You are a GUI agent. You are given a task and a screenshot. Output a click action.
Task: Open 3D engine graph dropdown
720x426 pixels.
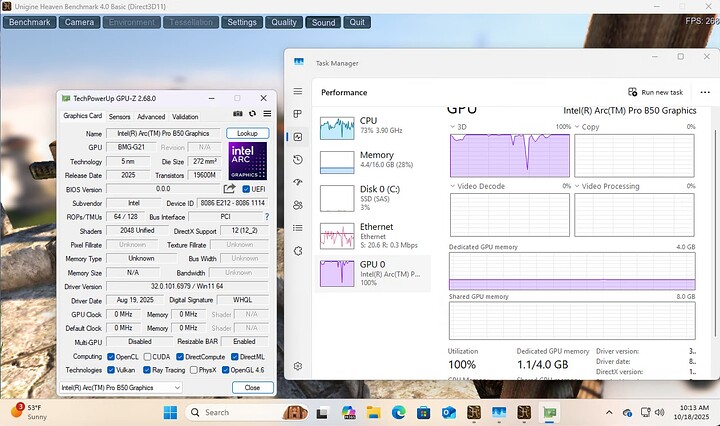[x=453, y=127]
